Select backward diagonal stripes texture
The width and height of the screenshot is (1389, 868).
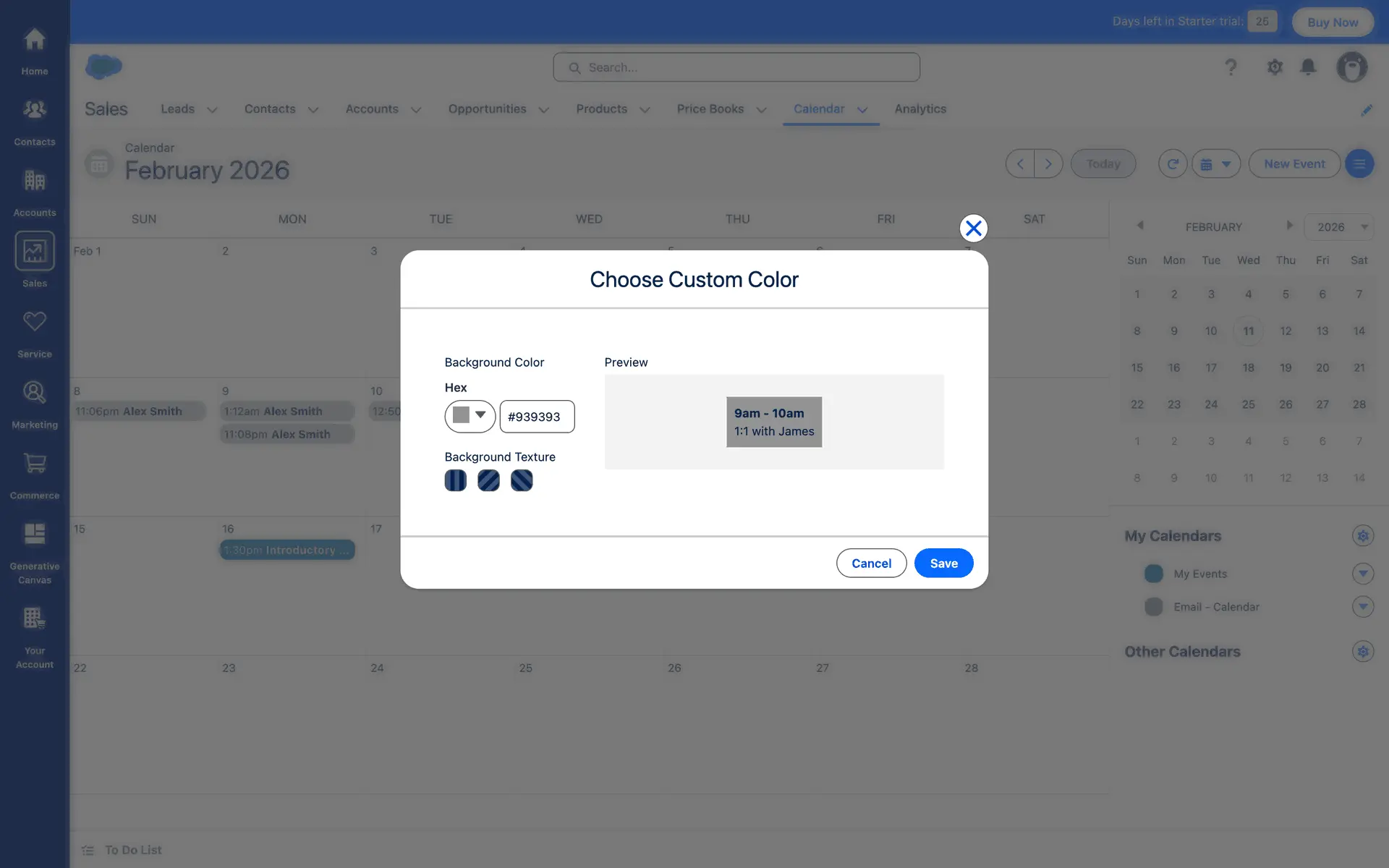point(522,480)
